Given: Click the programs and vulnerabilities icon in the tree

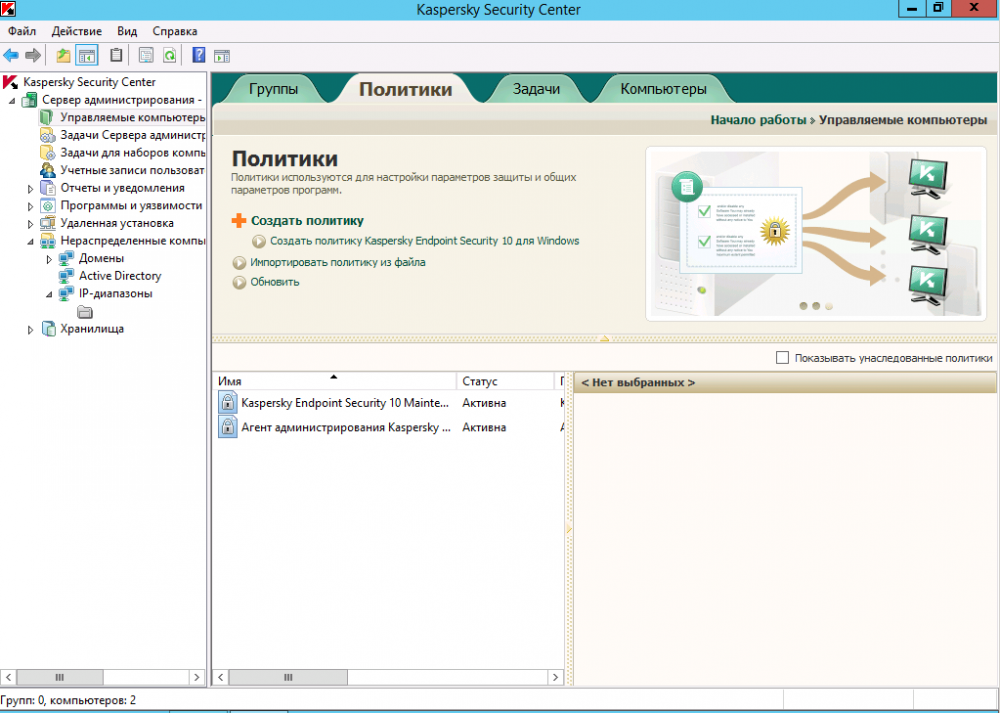Looking at the screenshot, I should [48, 205].
